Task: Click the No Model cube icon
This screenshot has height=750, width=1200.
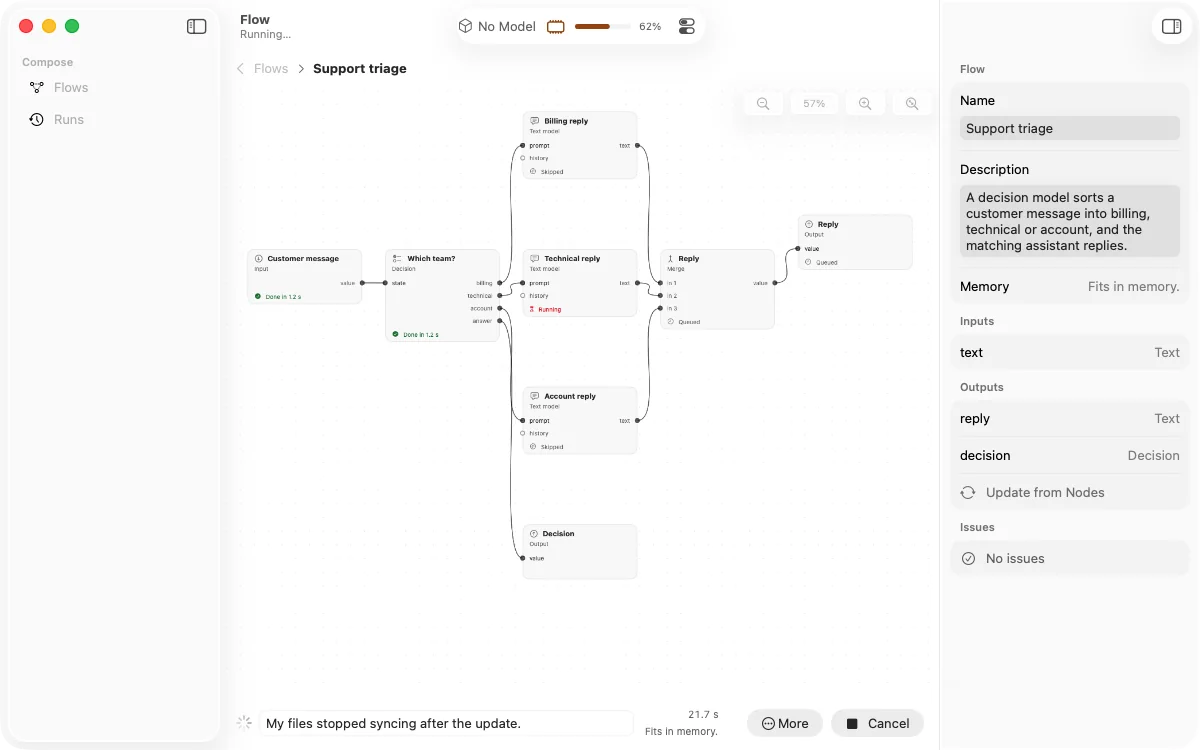Action: click(465, 26)
